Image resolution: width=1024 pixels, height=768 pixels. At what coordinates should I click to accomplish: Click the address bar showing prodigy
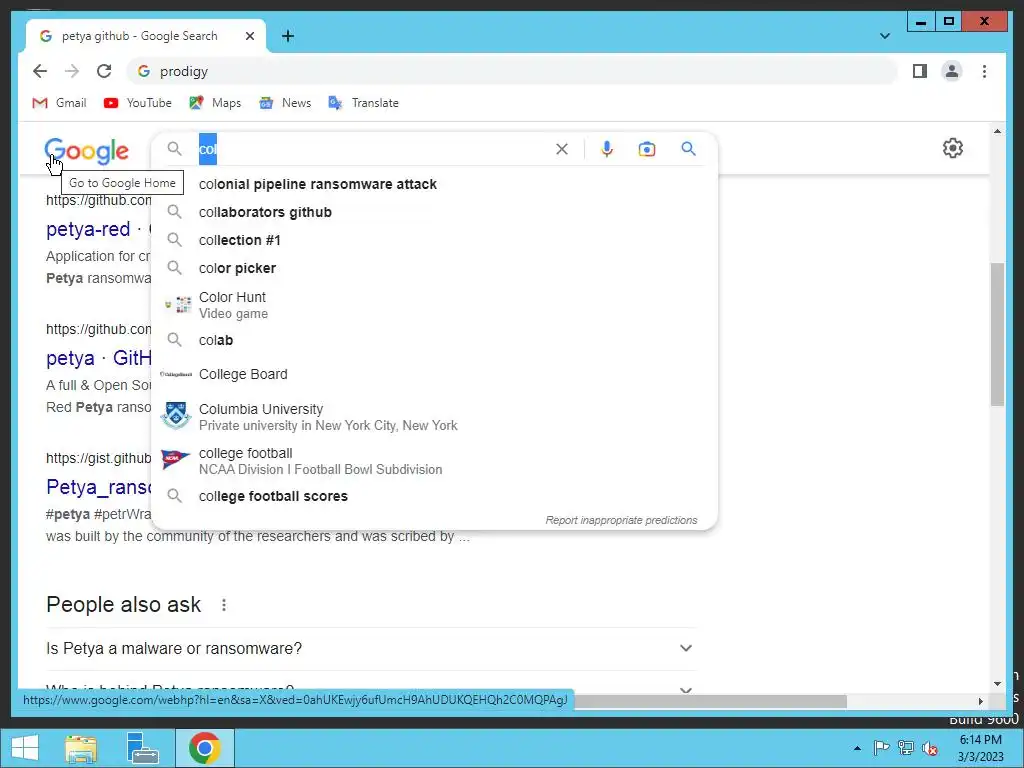pos(513,71)
